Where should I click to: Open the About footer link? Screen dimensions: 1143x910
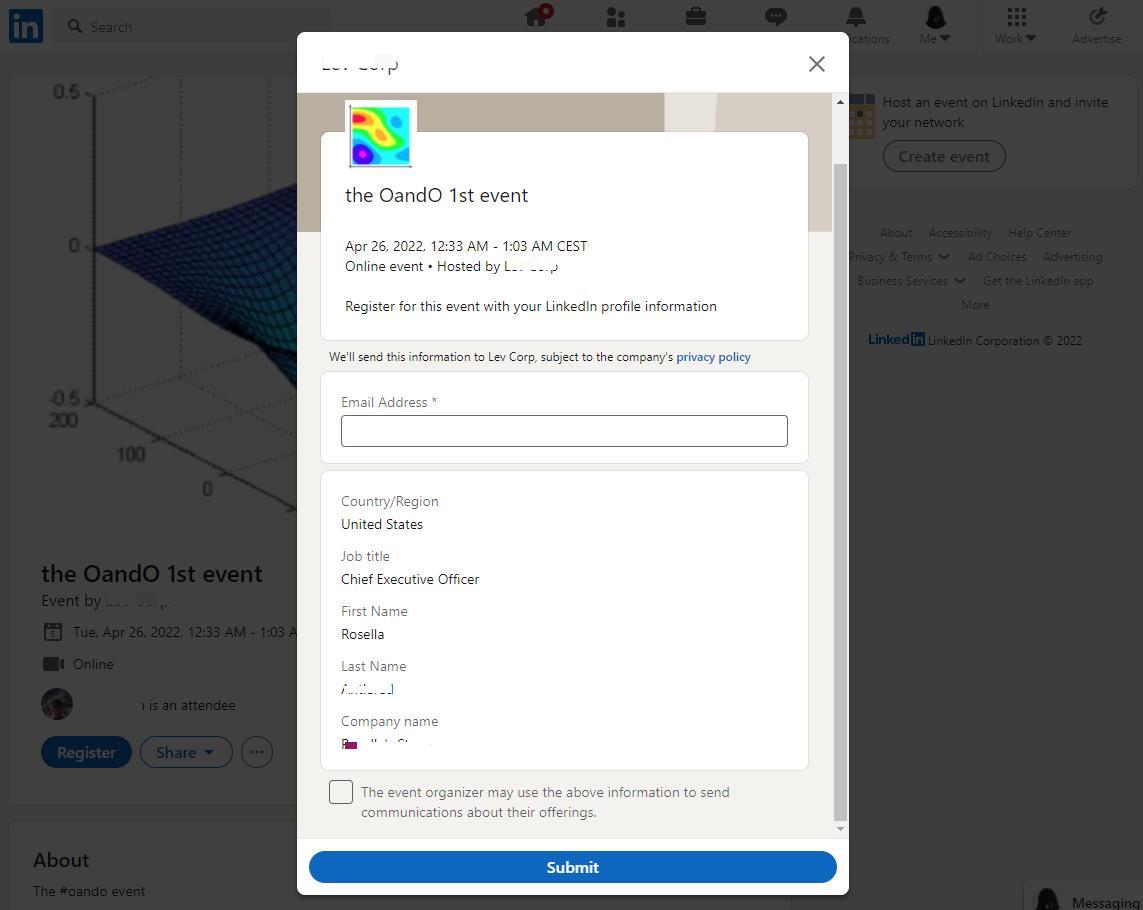(x=895, y=233)
